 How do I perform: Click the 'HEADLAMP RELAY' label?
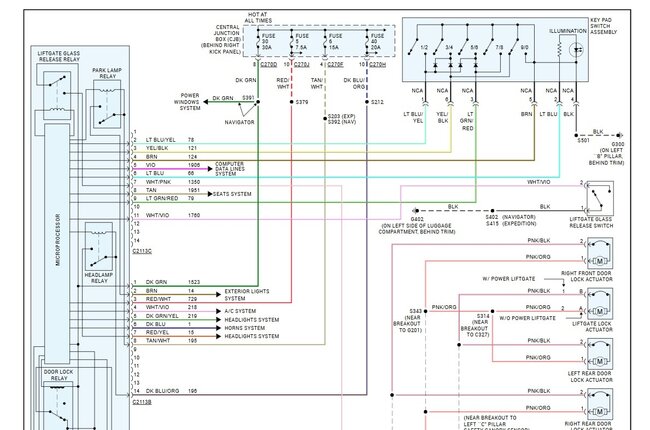[99, 278]
